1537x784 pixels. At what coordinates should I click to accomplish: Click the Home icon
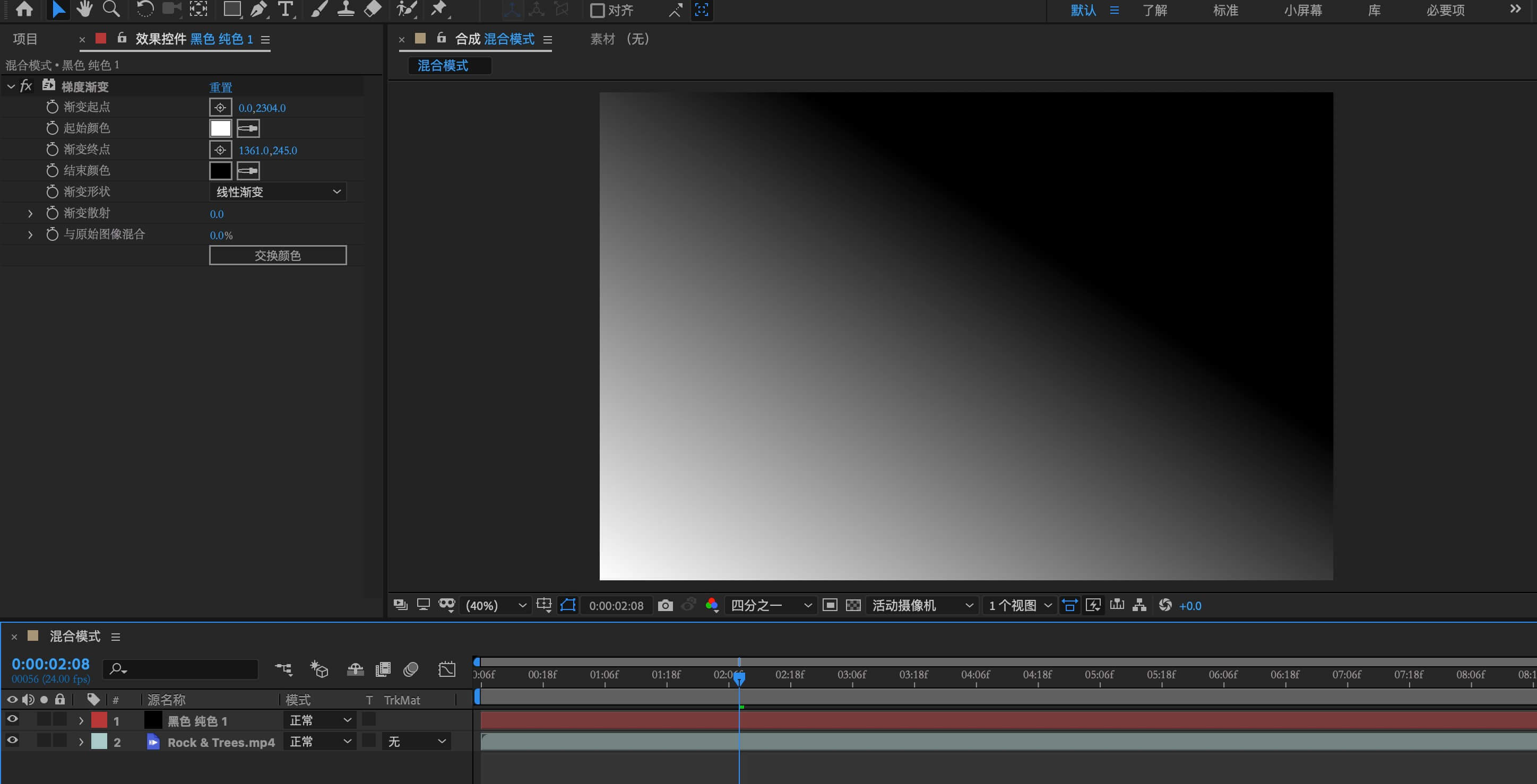tap(24, 9)
